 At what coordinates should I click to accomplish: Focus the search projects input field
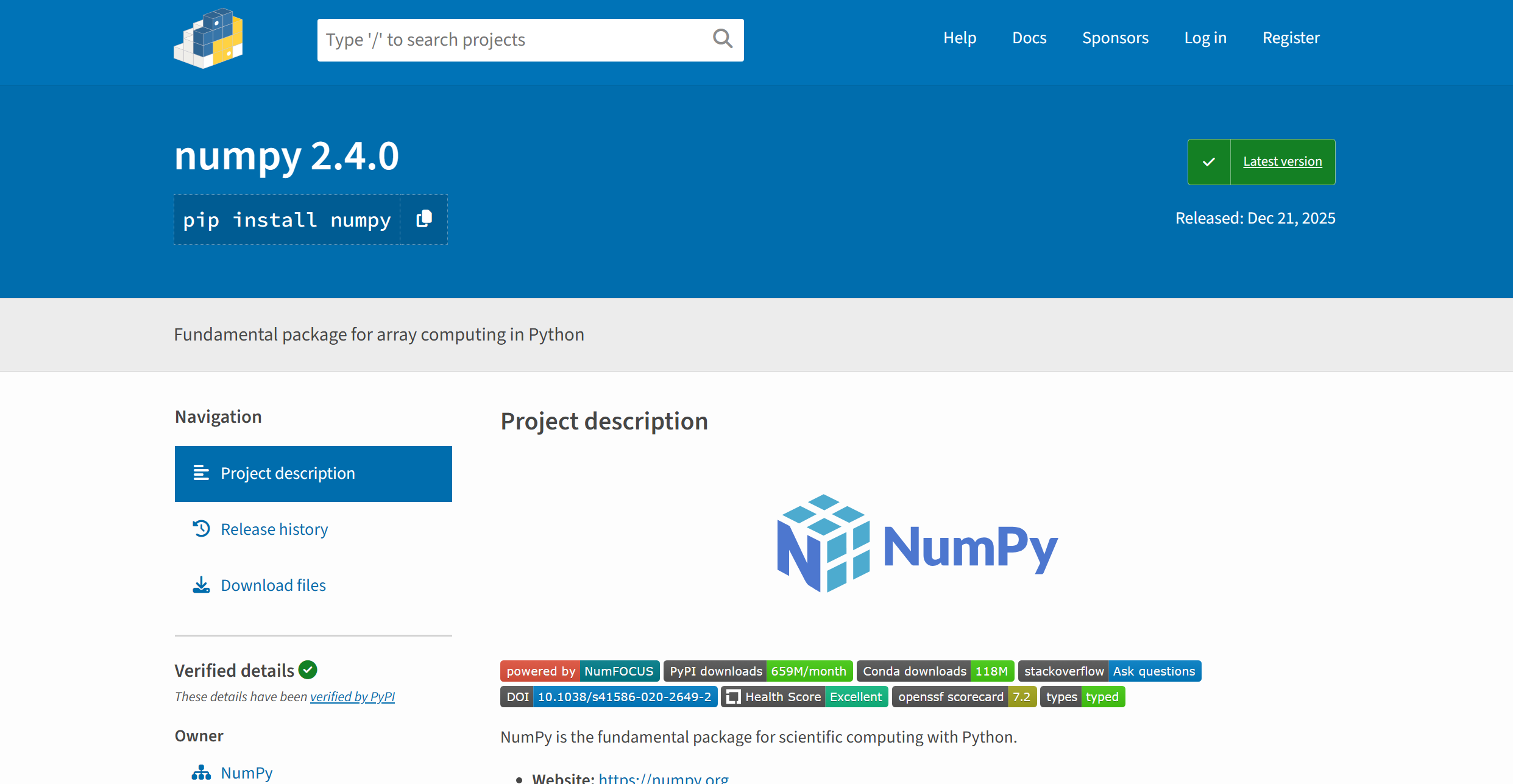click(x=512, y=40)
